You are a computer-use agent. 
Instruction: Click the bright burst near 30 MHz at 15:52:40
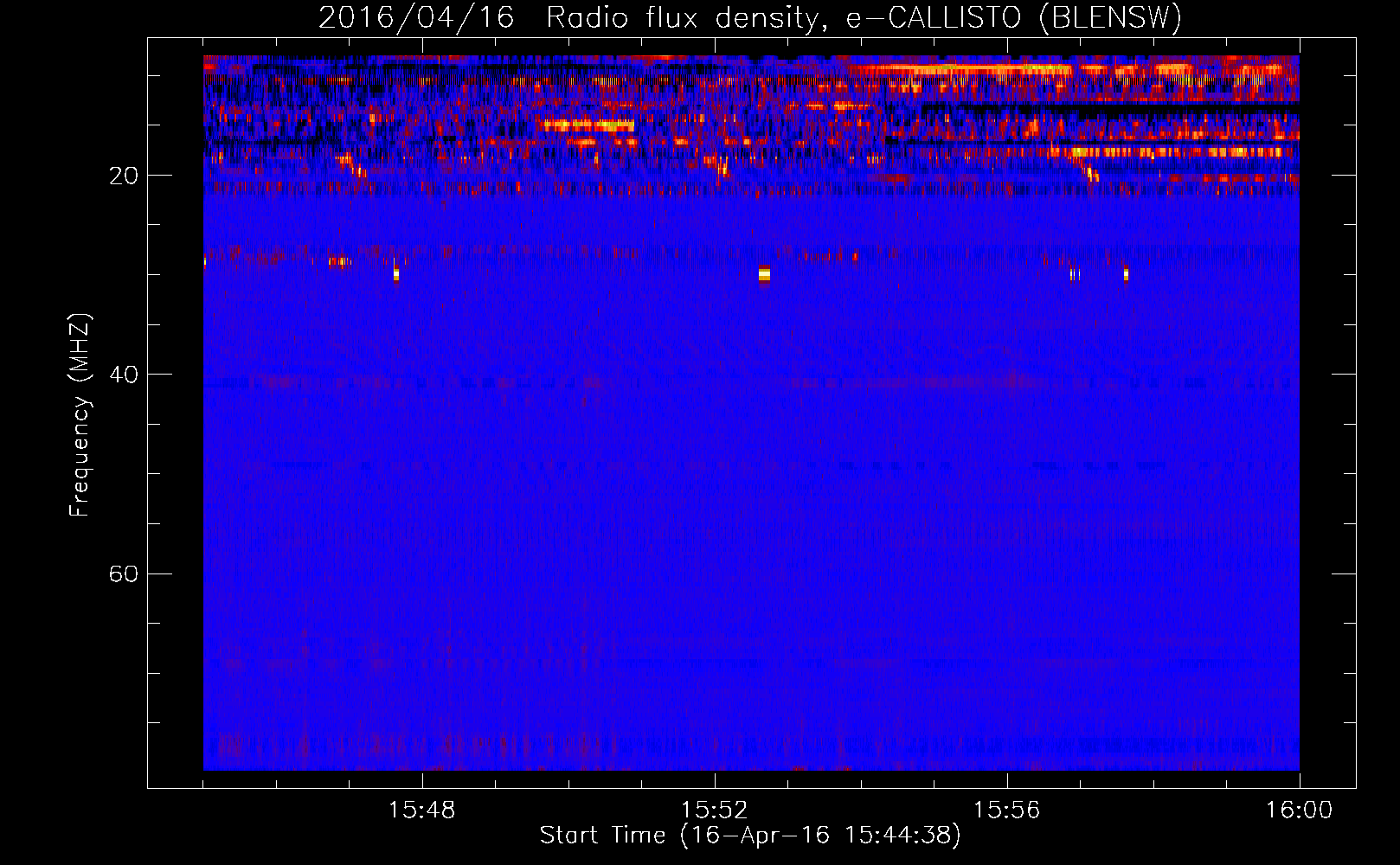pos(764,274)
